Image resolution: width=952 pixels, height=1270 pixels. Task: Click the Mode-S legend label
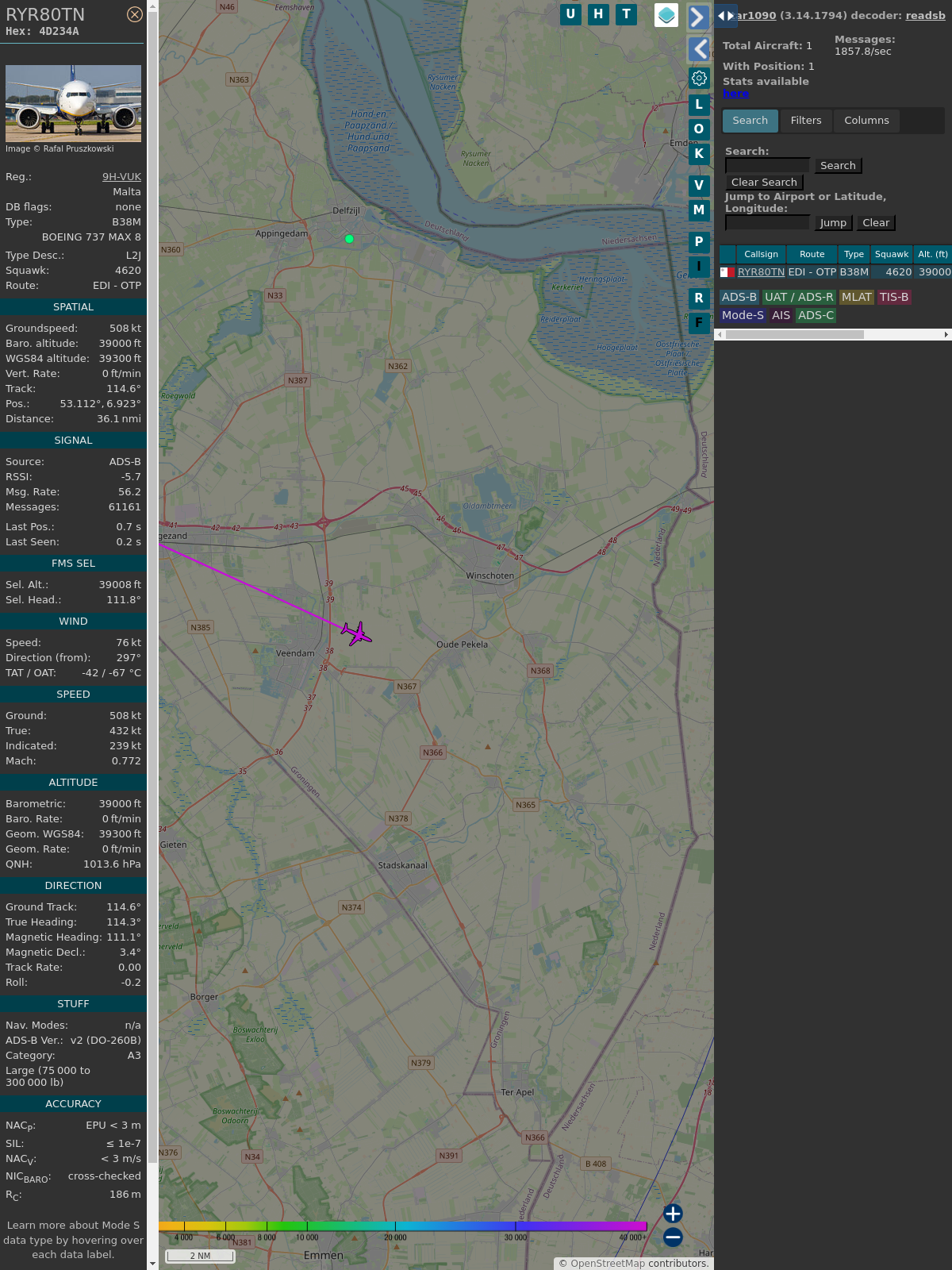pos(743,315)
